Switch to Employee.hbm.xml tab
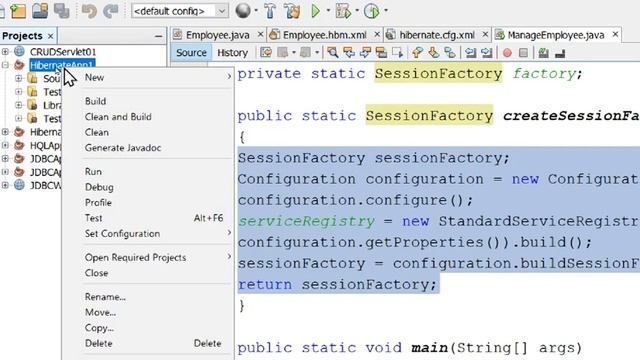 324,35
